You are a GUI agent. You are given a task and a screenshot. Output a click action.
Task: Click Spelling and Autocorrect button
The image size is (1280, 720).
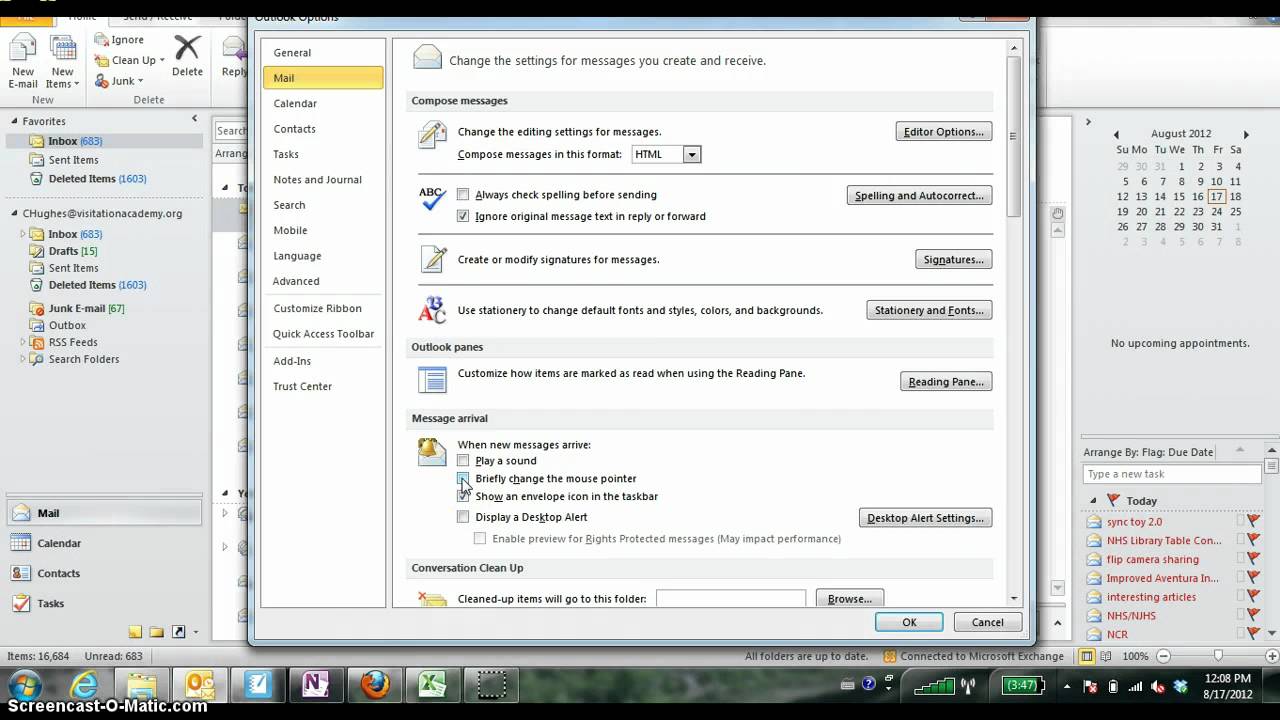919,195
